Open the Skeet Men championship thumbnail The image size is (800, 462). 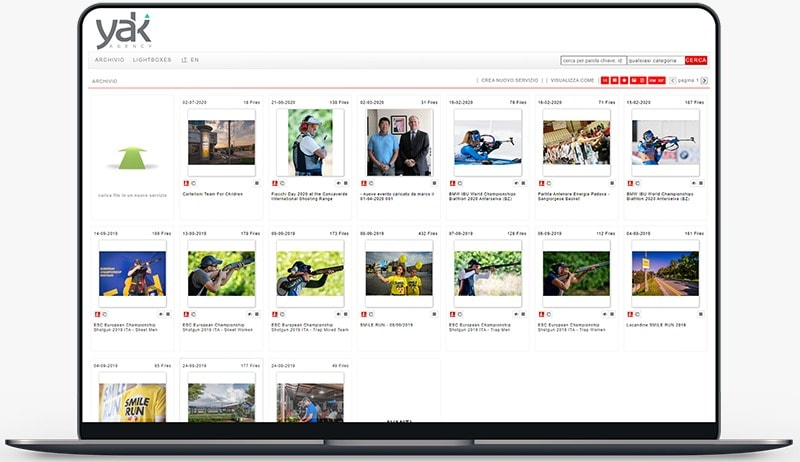(x=133, y=273)
